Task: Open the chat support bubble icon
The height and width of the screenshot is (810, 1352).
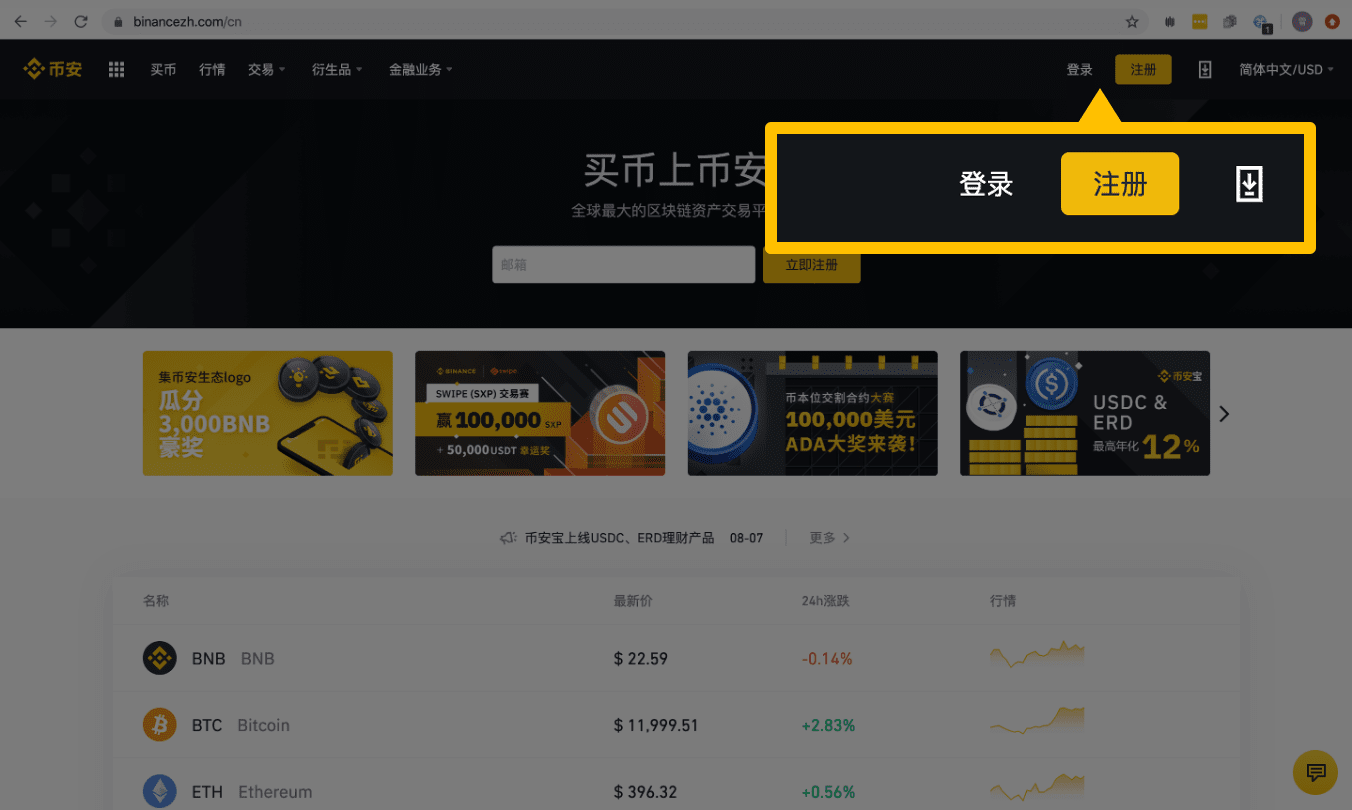Action: pyautogui.click(x=1315, y=772)
